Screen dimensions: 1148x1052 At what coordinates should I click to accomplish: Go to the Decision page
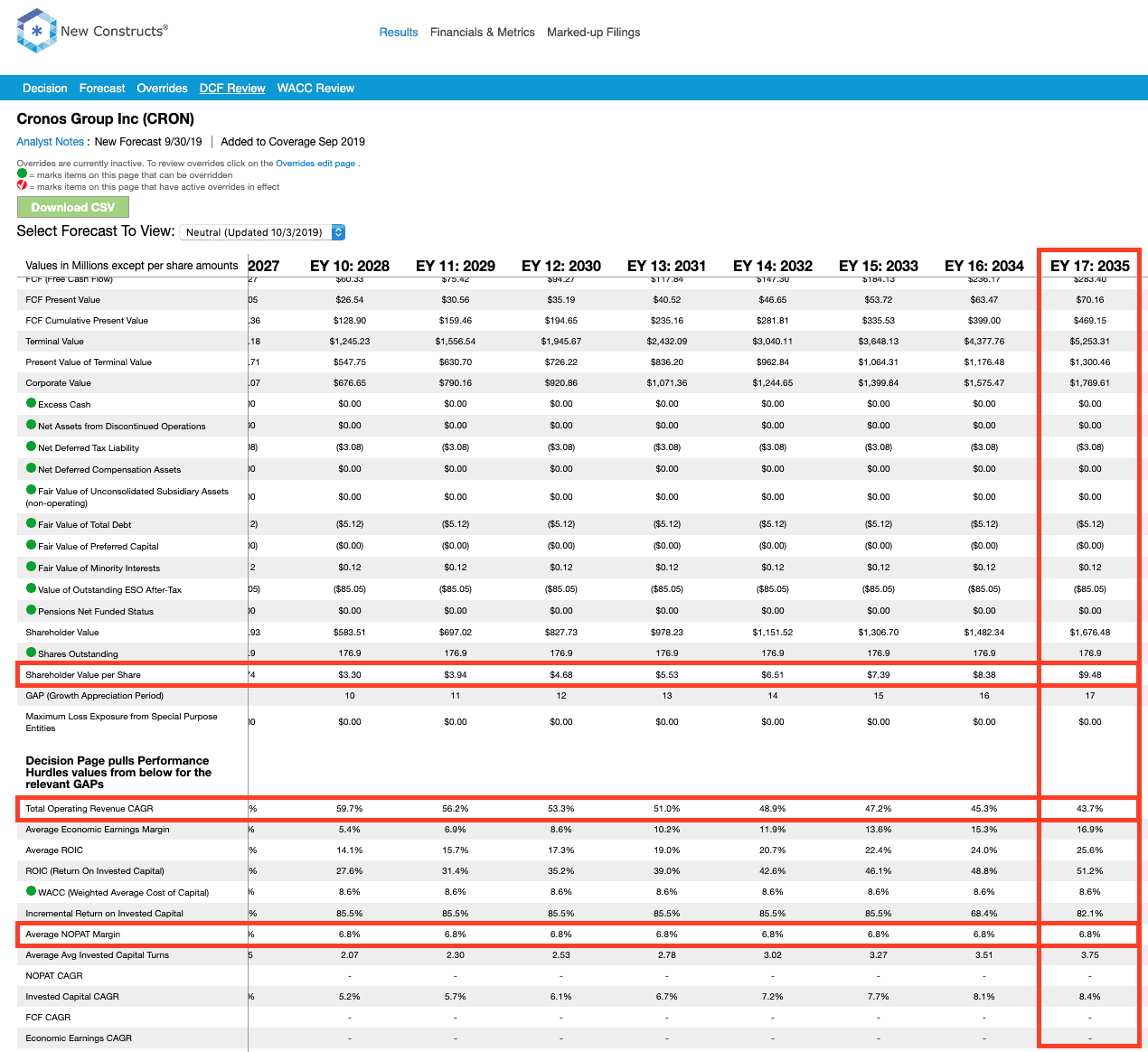coord(45,88)
